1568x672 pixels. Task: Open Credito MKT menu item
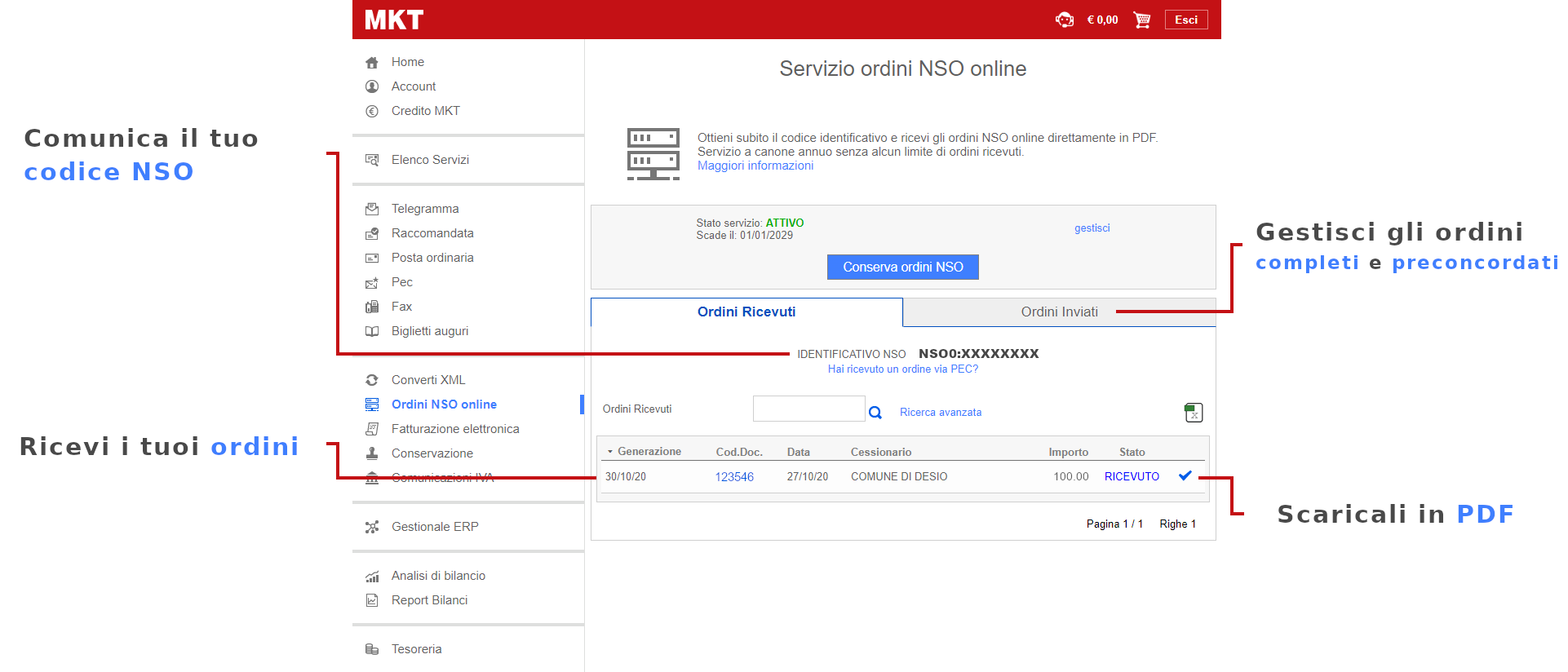tap(426, 111)
